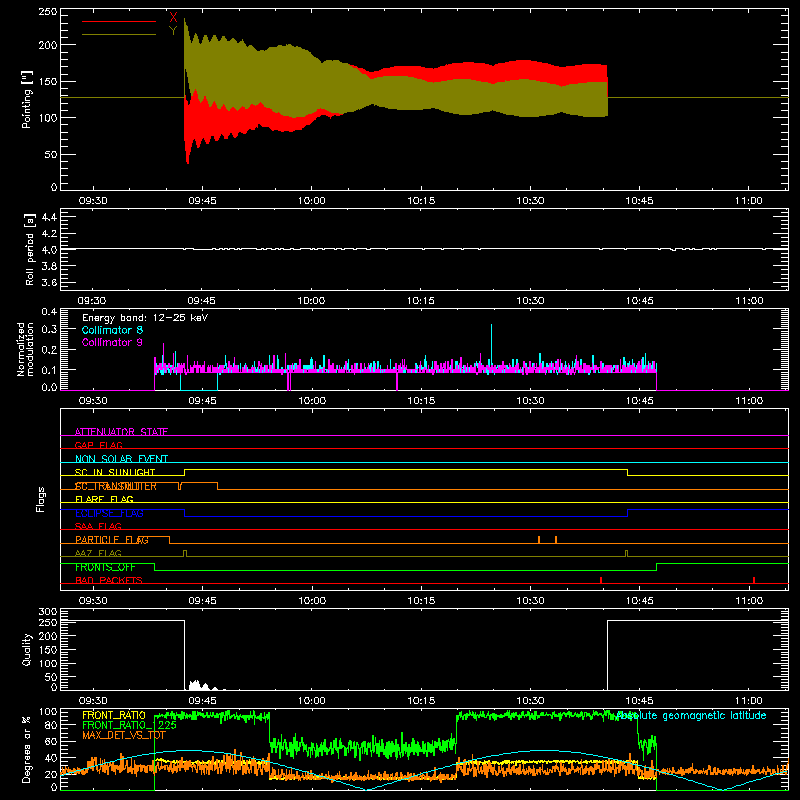800x800 pixels.
Task: Click the Energy band 12-25 keV text
Action: [145, 318]
